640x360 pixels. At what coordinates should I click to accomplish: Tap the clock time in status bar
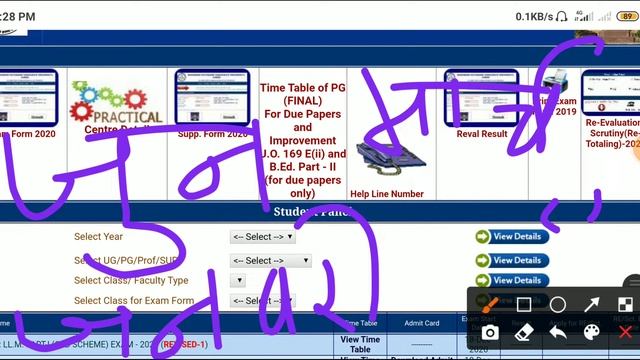(x=18, y=17)
